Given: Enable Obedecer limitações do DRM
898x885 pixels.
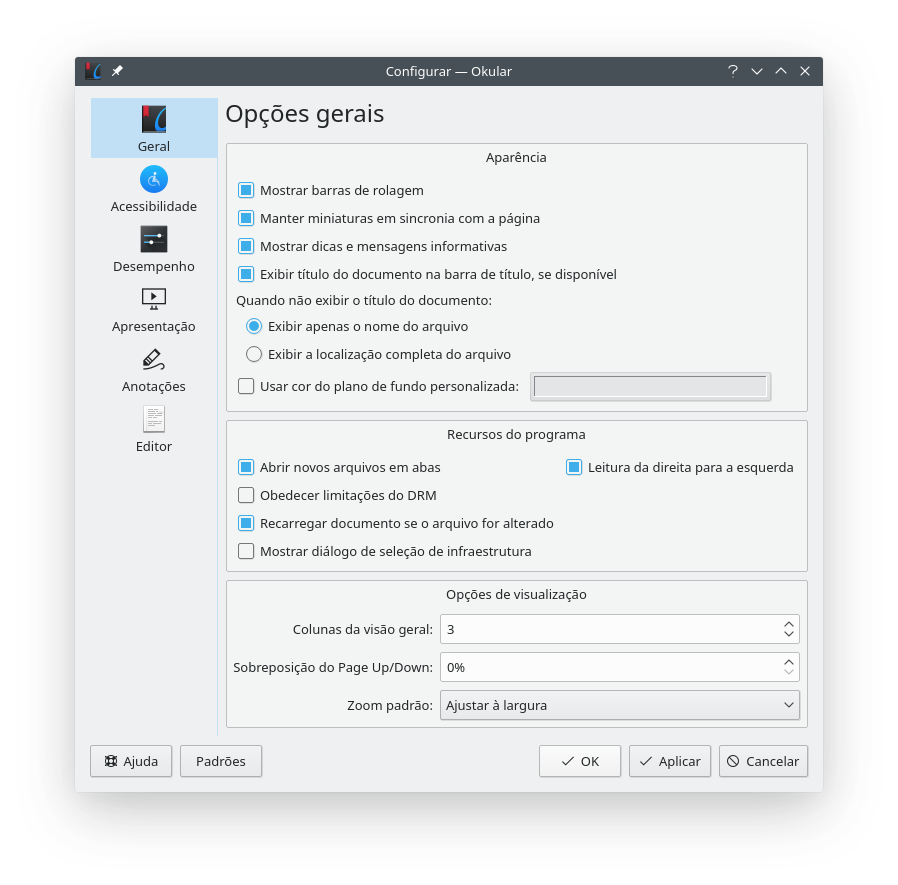Looking at the screenshot, I should [246, 495].
